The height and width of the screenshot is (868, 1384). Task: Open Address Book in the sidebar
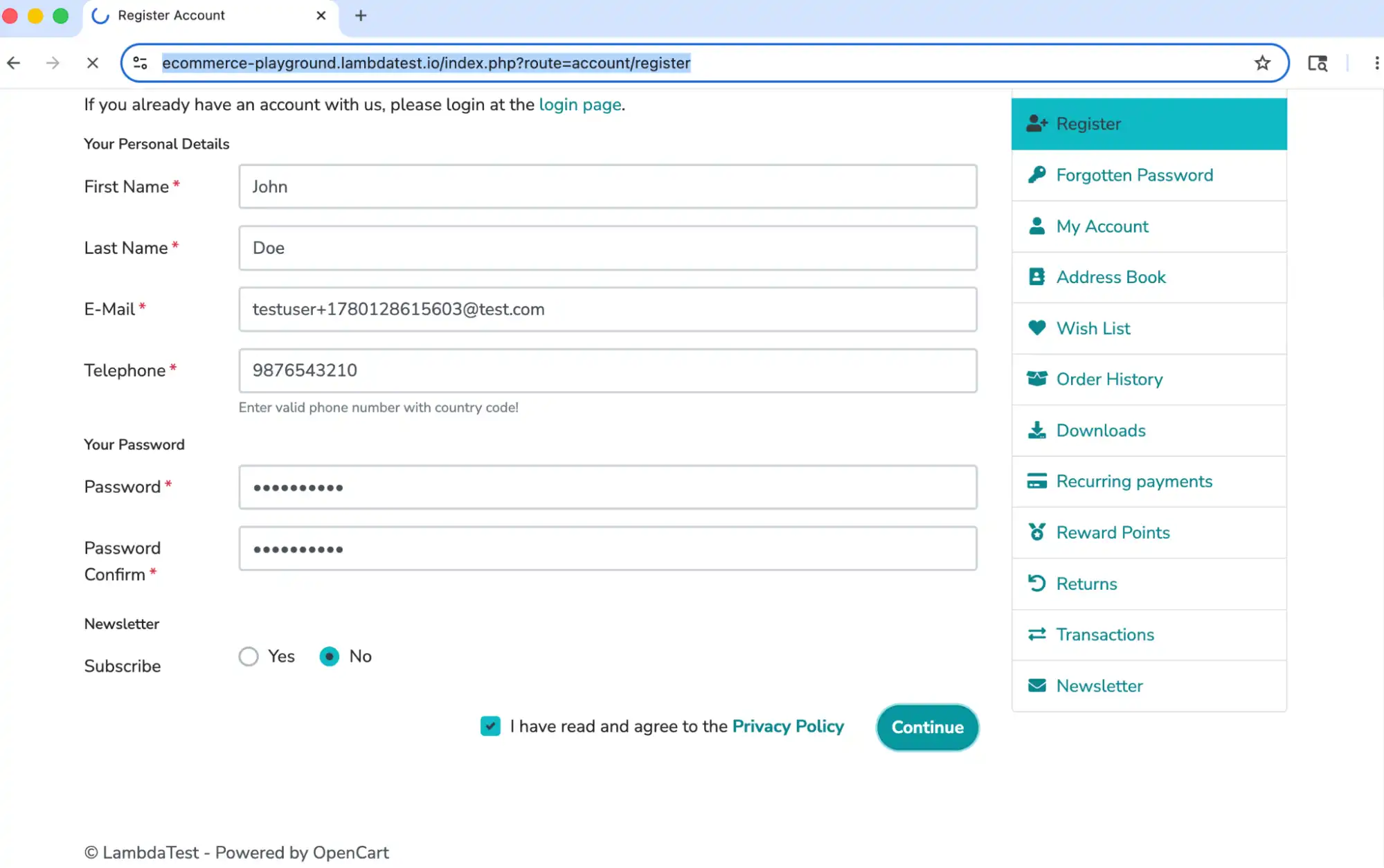[x=1149, y=277]
